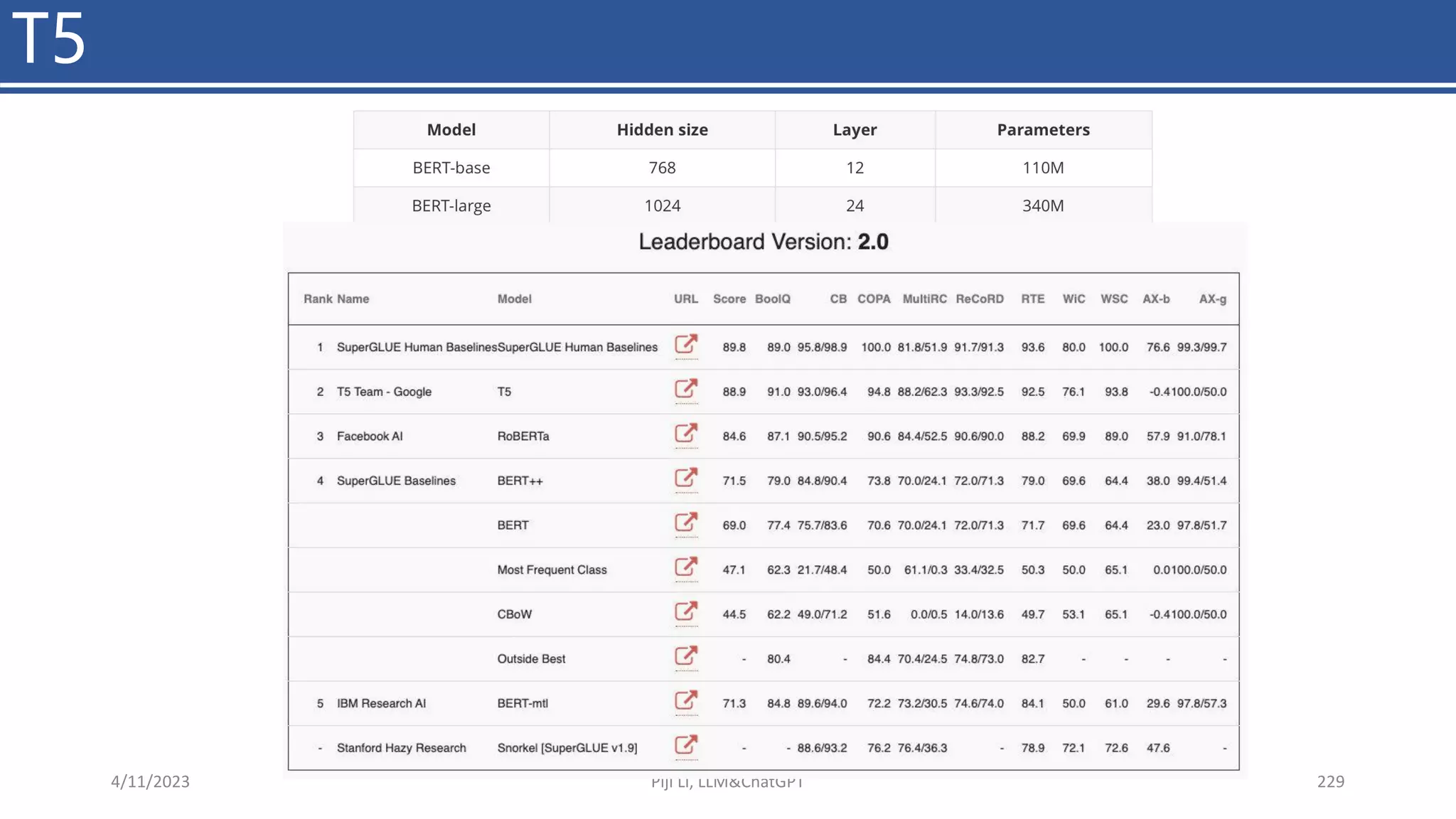Click the MultiRC column header
The width and height of the screenshot is (1456, 819).
924,299
